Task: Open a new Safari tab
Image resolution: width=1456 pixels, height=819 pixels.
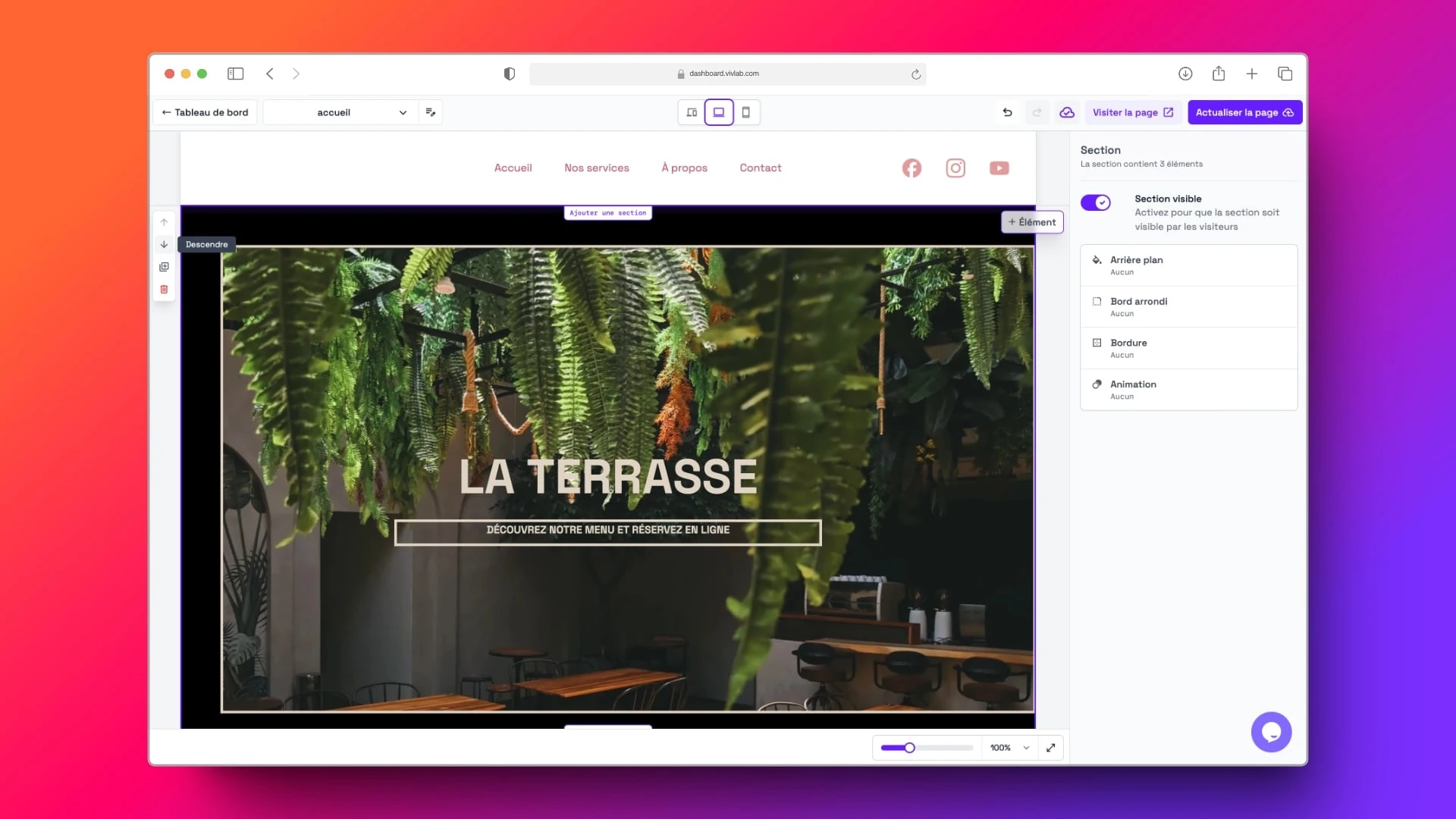Action: (1252, 74)
